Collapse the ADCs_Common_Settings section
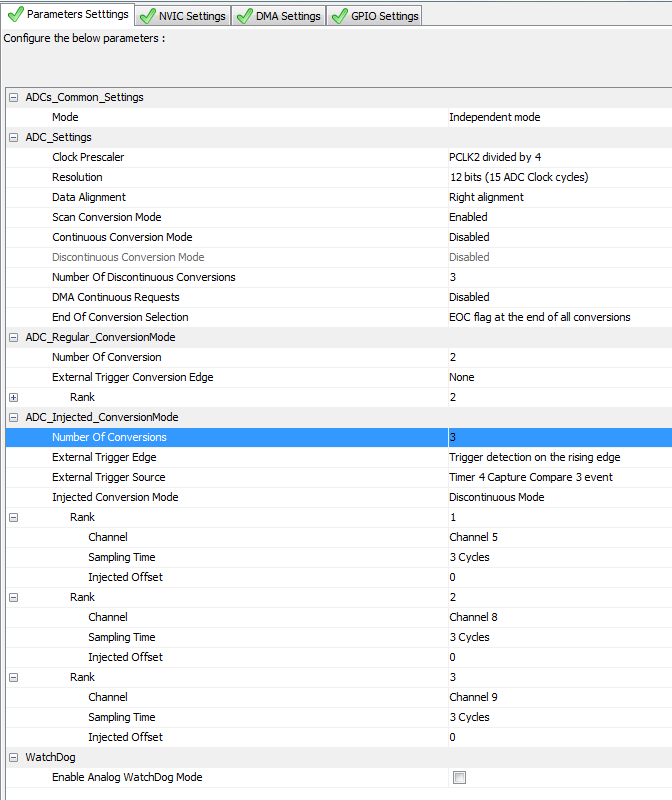The height and width of the screenshot is (800, 672). click(x=14, y=97)
